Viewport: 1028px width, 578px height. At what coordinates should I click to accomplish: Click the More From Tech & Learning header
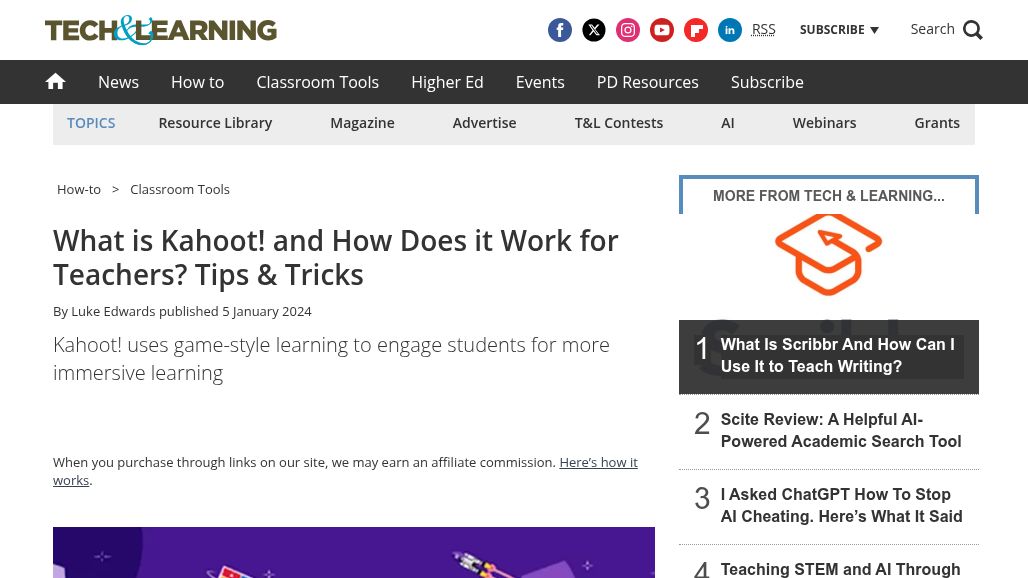click(x=829, y=196)
